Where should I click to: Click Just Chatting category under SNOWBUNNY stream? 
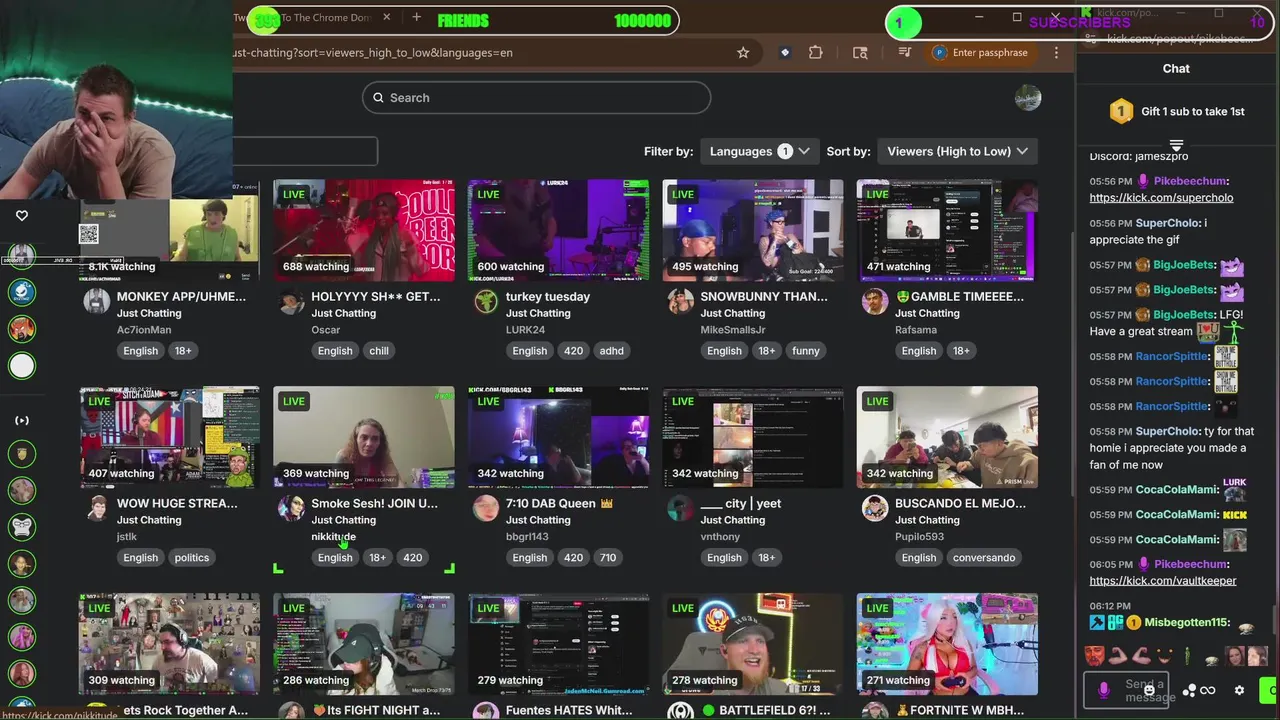click(732, 313)
